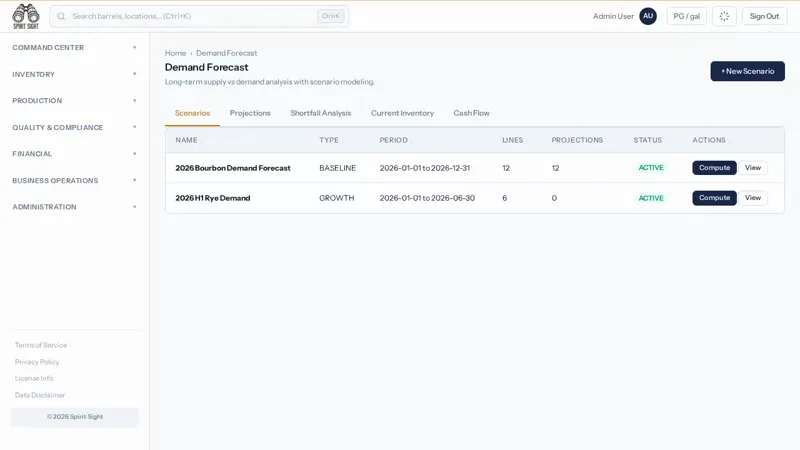
Task: Open the Data Disclaimer link
Action: 40,395
